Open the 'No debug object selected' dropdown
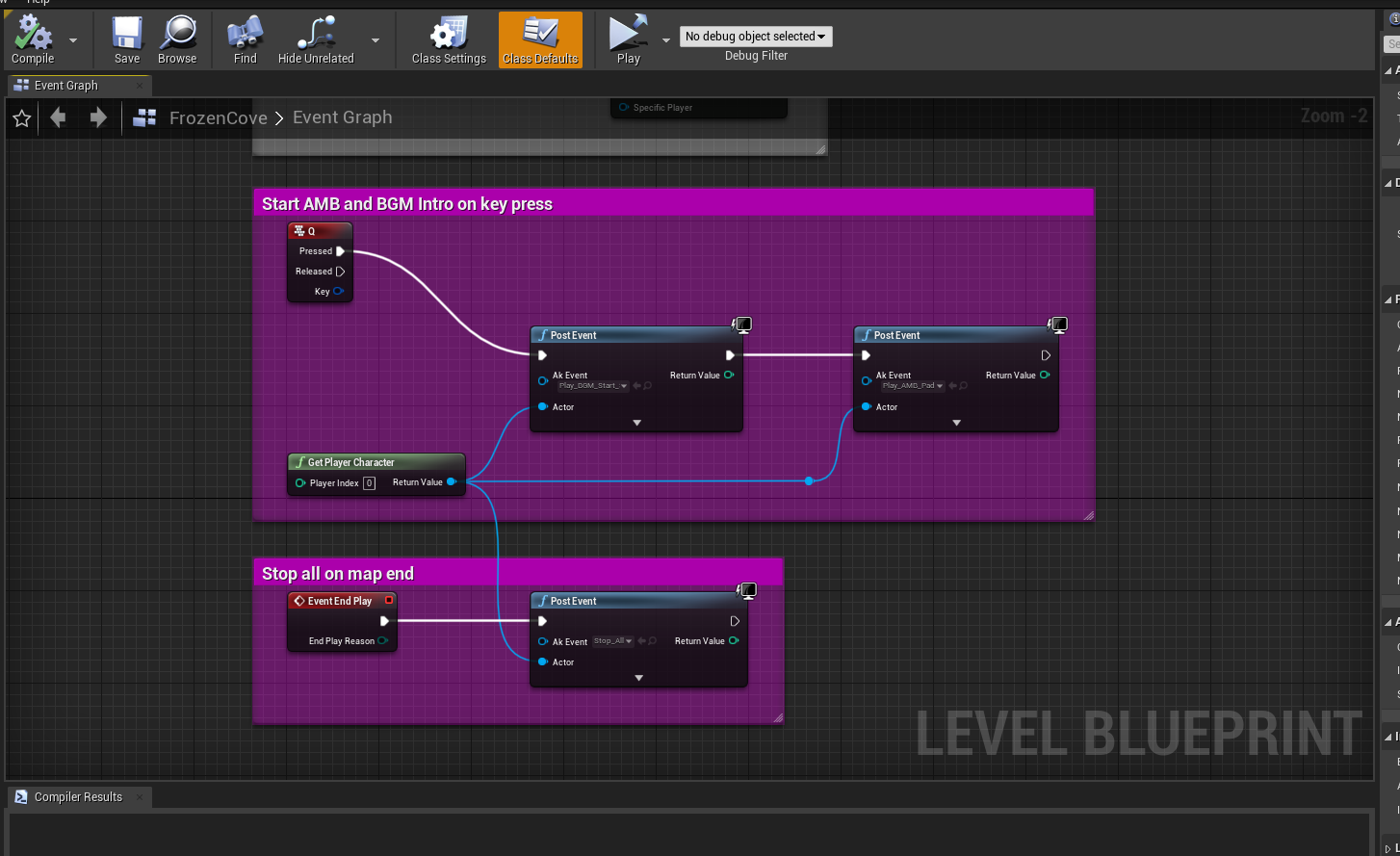Viewport: 1400px width, 856px height. 756,37
